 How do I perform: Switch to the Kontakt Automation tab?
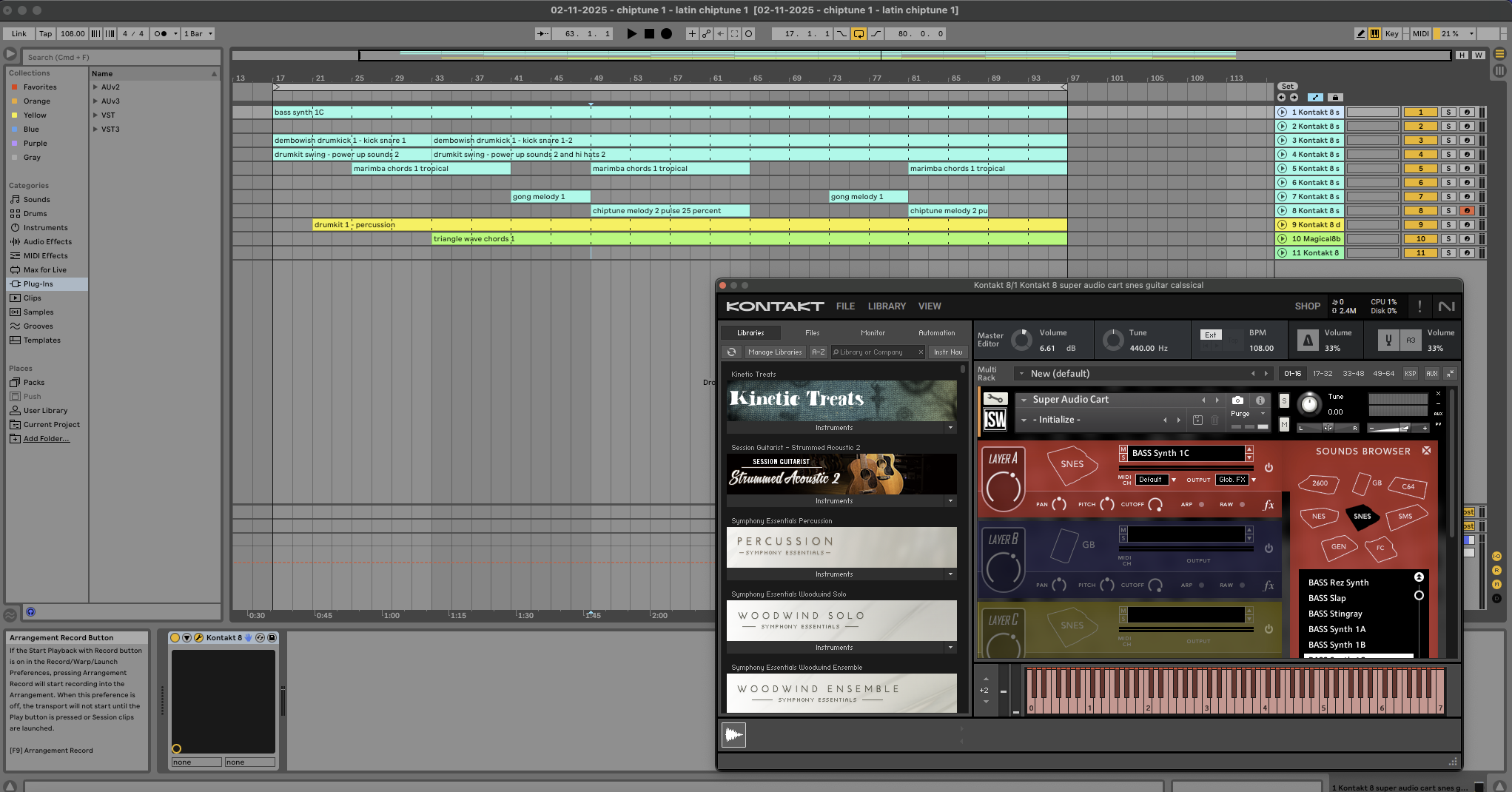click(936, 333)
